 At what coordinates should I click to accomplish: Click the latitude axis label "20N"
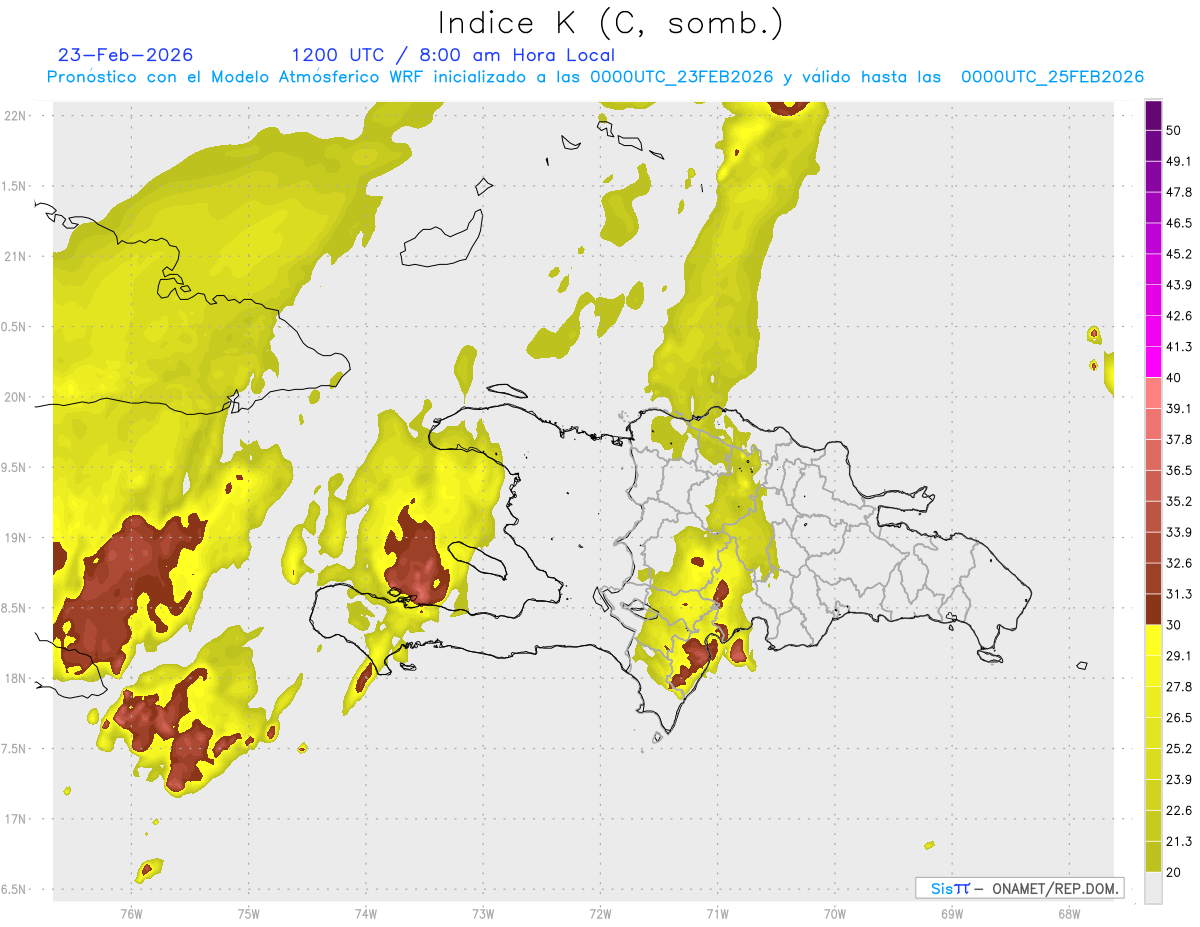tap(14, 397)
